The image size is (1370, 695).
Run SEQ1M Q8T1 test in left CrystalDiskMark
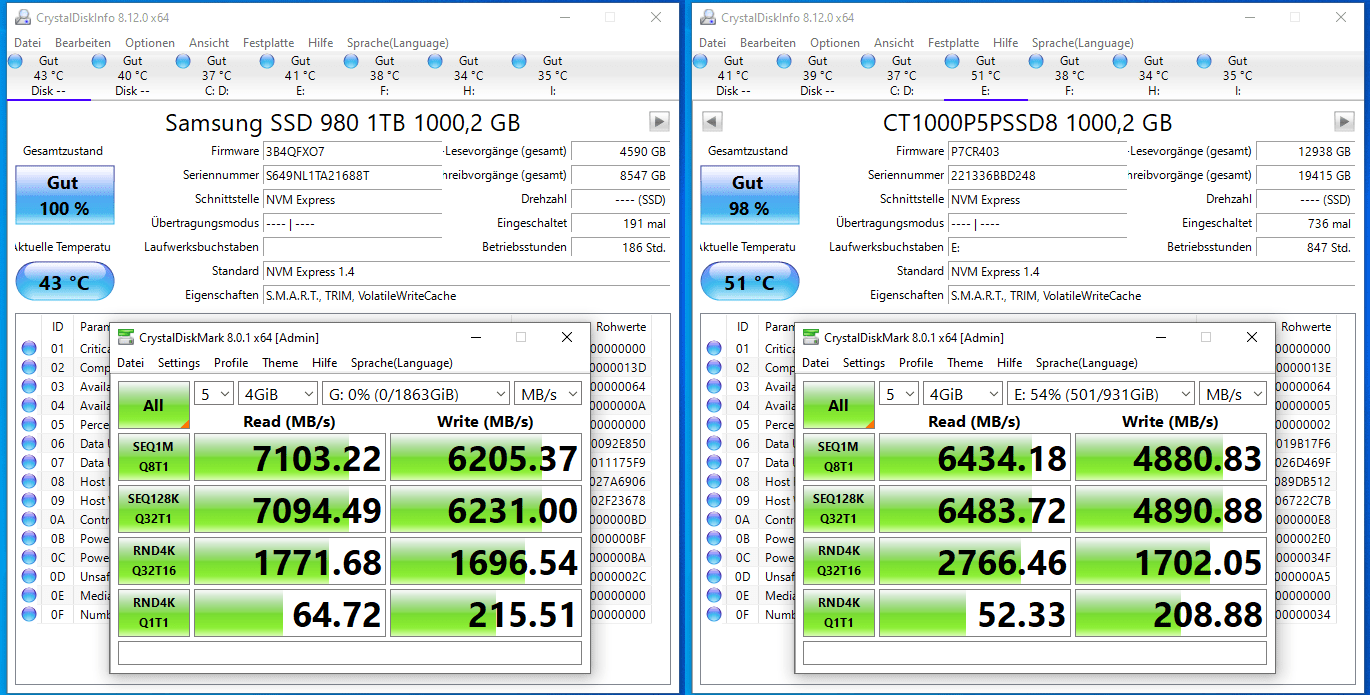point(154,457)
